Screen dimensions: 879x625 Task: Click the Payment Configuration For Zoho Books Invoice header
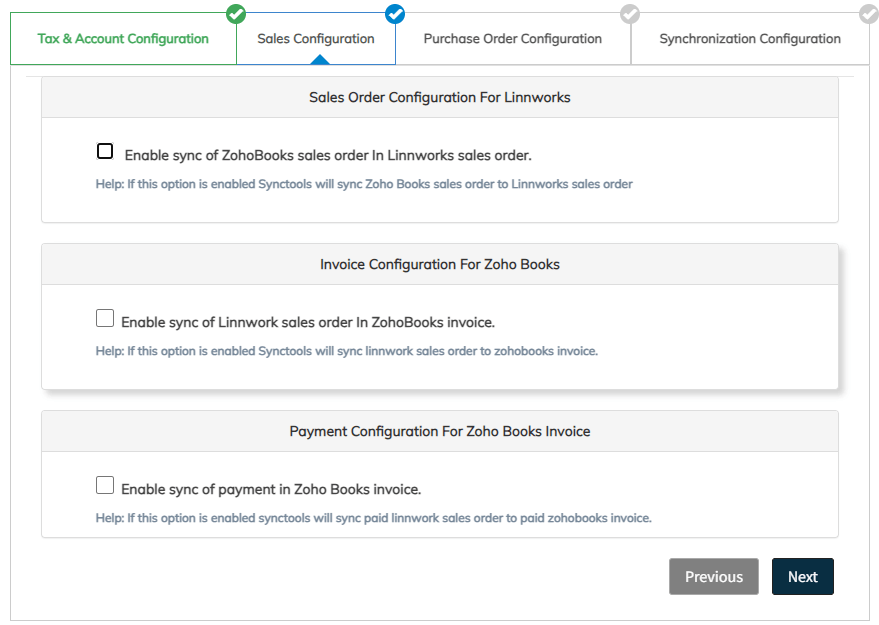point(440,432)
